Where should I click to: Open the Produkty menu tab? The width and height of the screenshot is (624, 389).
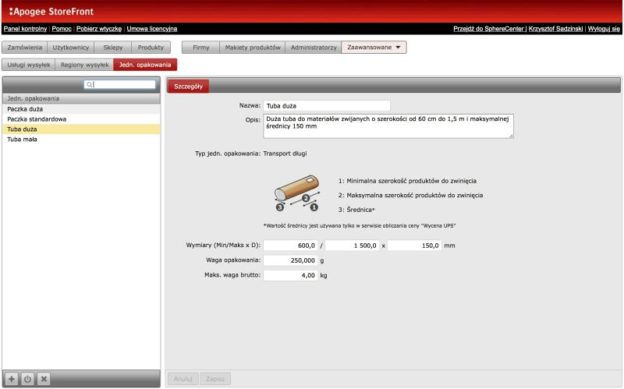click(151, 47)
